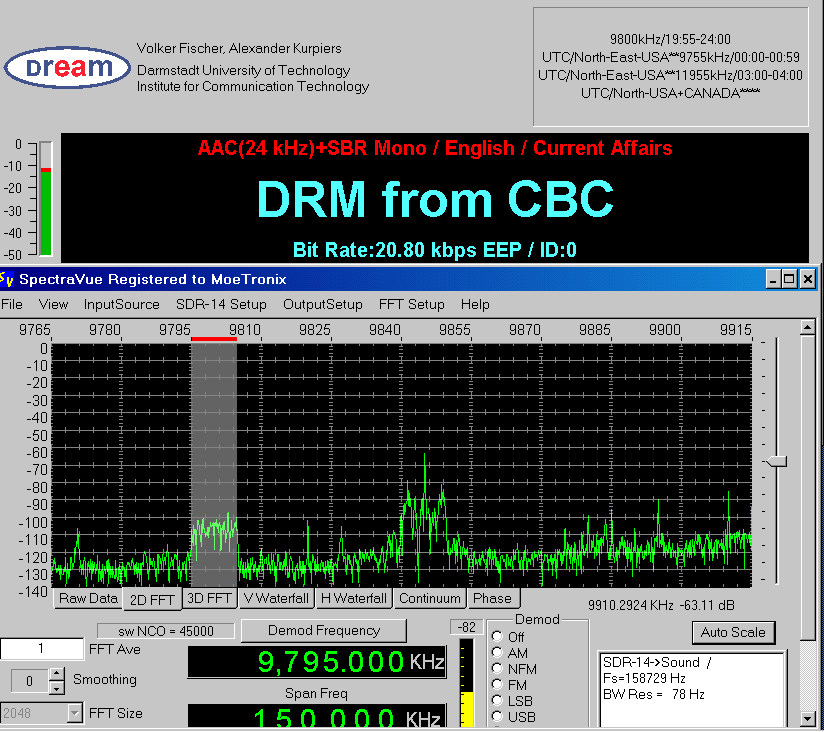
Task: Close the SpectraVue window
Action: click(808, 279)
